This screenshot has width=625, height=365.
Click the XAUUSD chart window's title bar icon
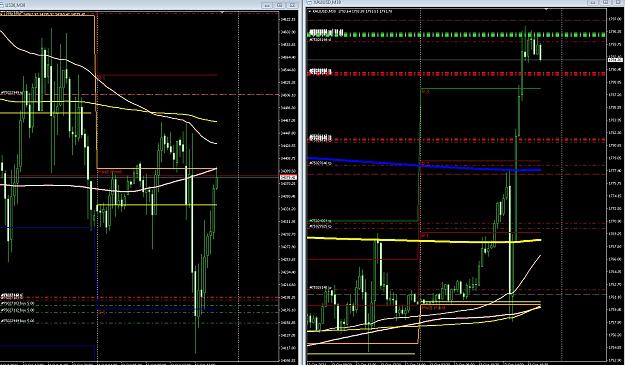[310, 2]
